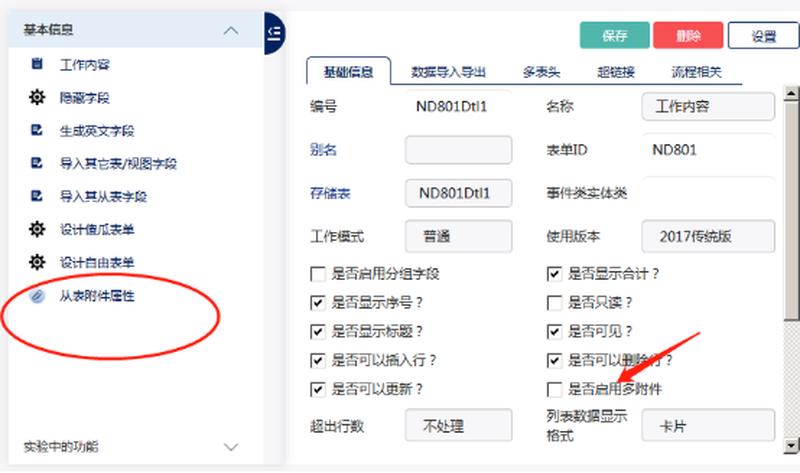Image resolution: width=800 pixels, height=473 pixels.
Task: Switch to the 多表头 tab
Action: 541,72
